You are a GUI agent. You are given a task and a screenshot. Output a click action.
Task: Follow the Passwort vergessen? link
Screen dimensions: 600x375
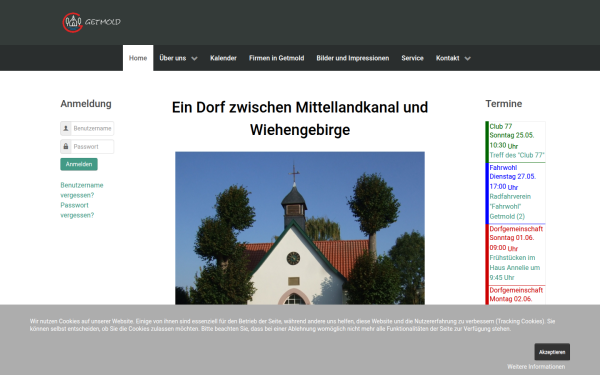[77, 210]
